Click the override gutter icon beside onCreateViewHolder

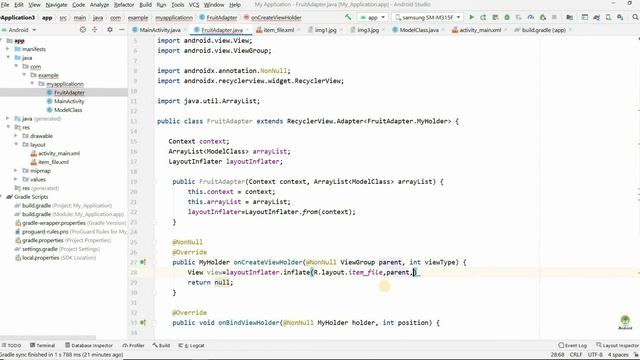coord(143,262)
